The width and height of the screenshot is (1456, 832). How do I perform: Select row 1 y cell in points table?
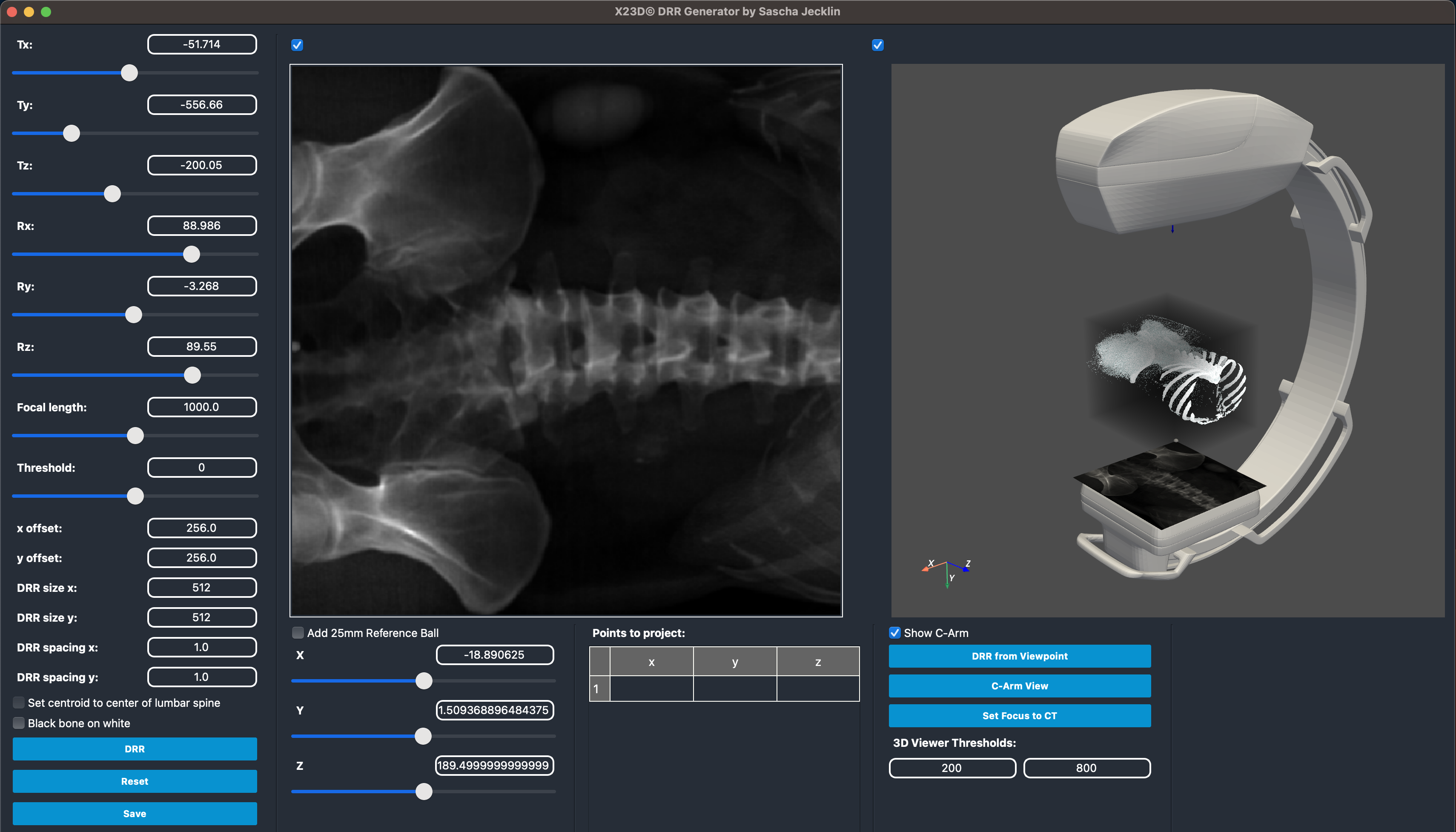pos(734,689)
